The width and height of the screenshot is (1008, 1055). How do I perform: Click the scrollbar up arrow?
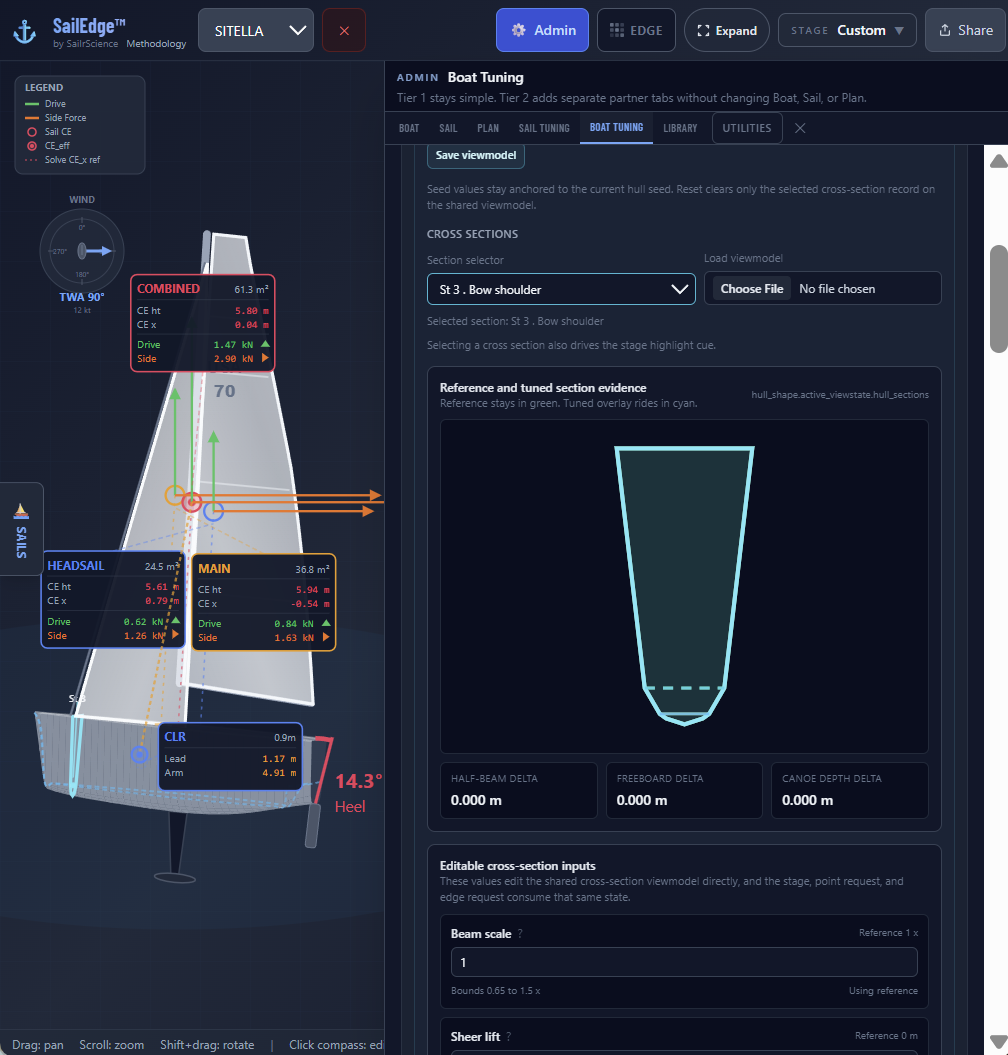pyautogui.click(x=999, y=161)
